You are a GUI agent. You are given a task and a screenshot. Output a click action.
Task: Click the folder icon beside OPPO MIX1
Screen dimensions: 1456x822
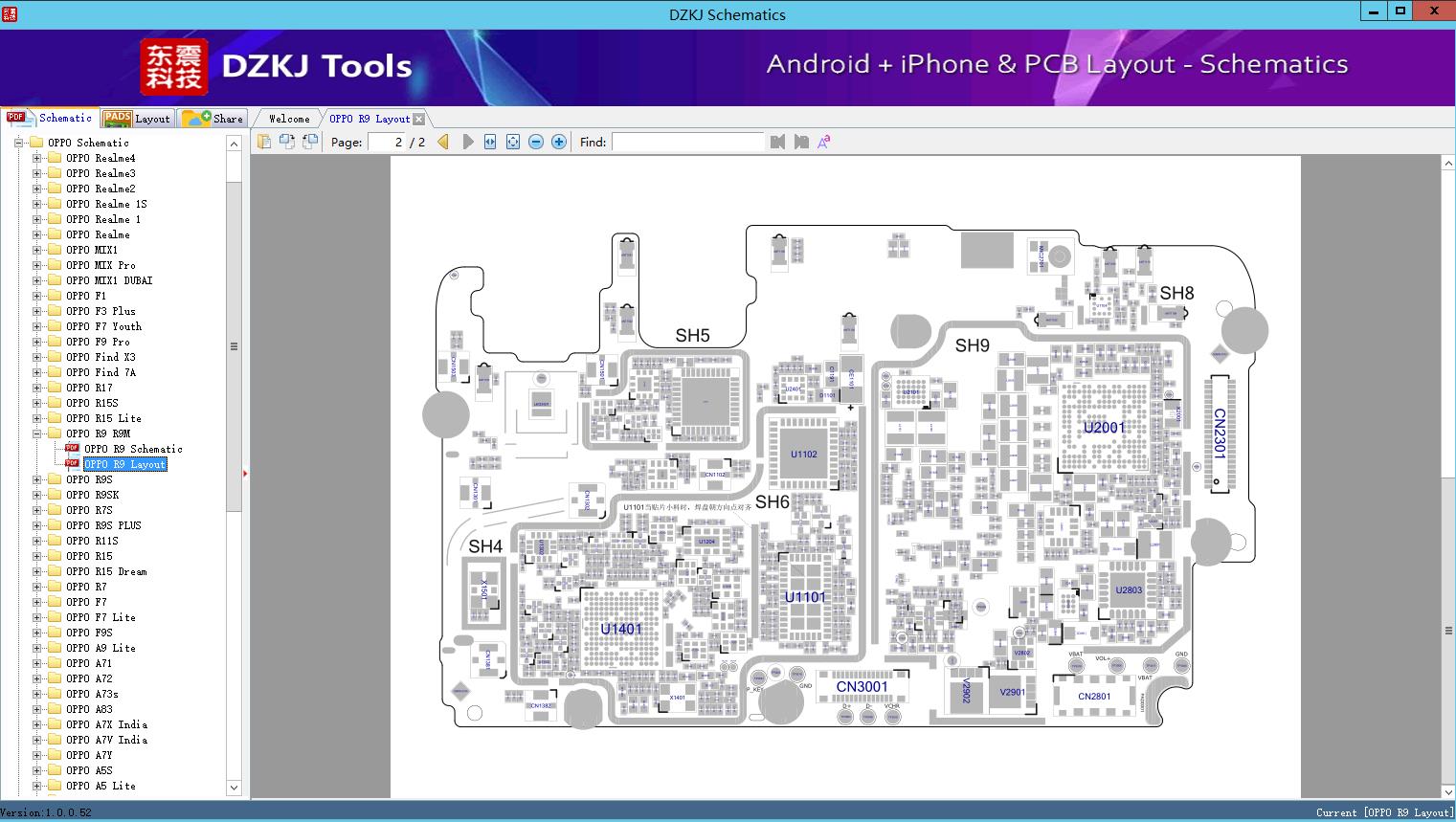55,250
